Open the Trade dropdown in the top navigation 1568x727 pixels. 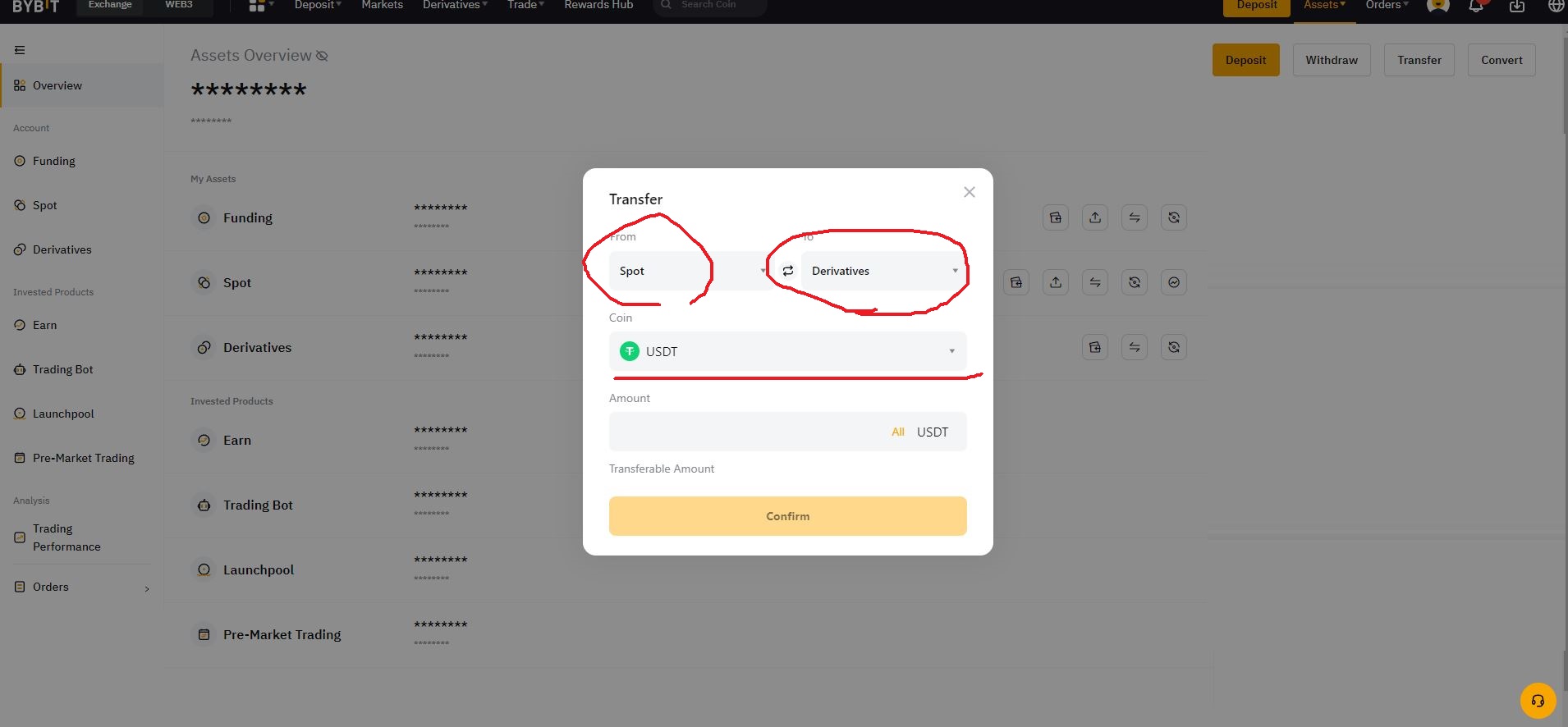tap(525, 5)
